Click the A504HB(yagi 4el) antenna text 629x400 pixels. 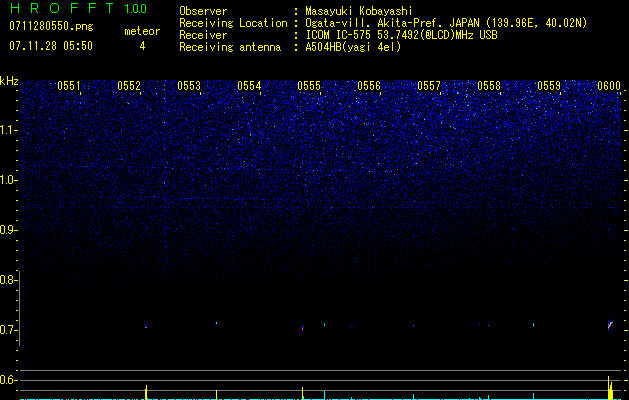[353, 47]
